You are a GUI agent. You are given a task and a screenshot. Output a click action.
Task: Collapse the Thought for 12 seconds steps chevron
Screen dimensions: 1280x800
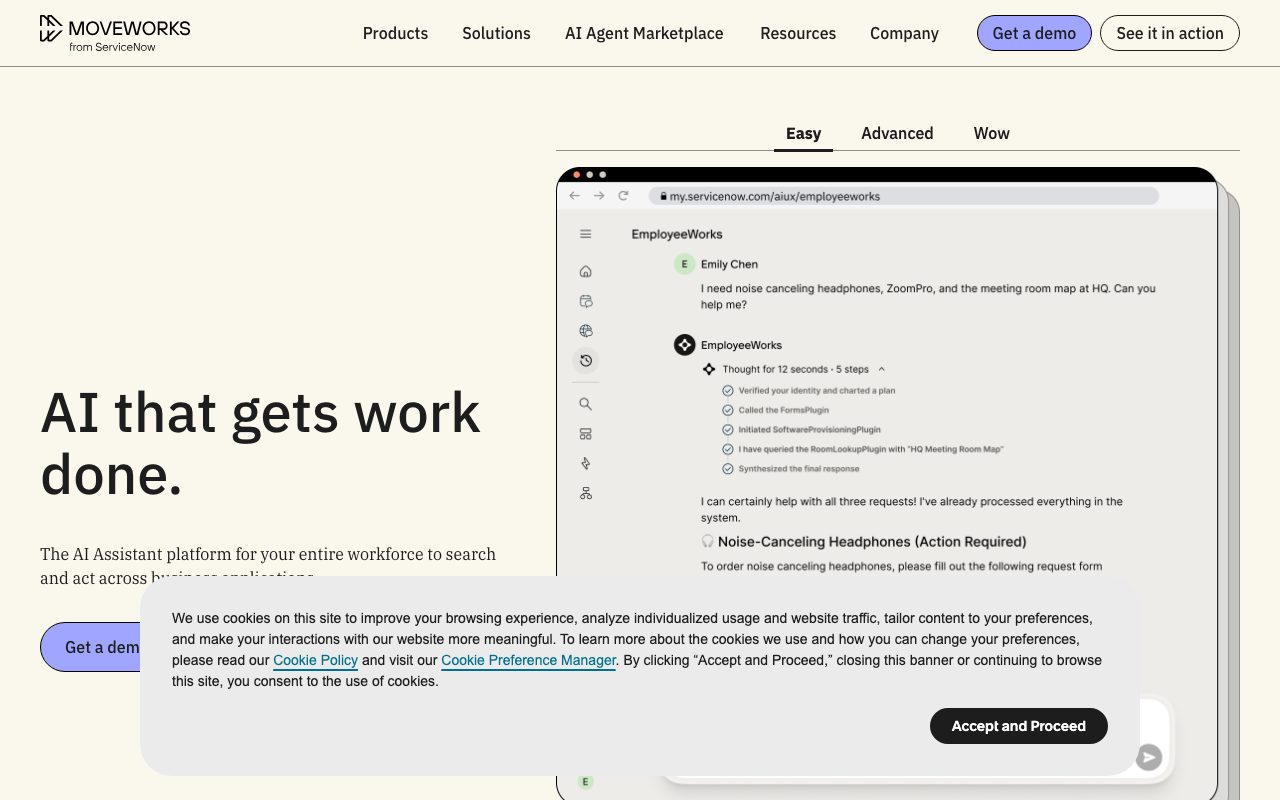881,369
